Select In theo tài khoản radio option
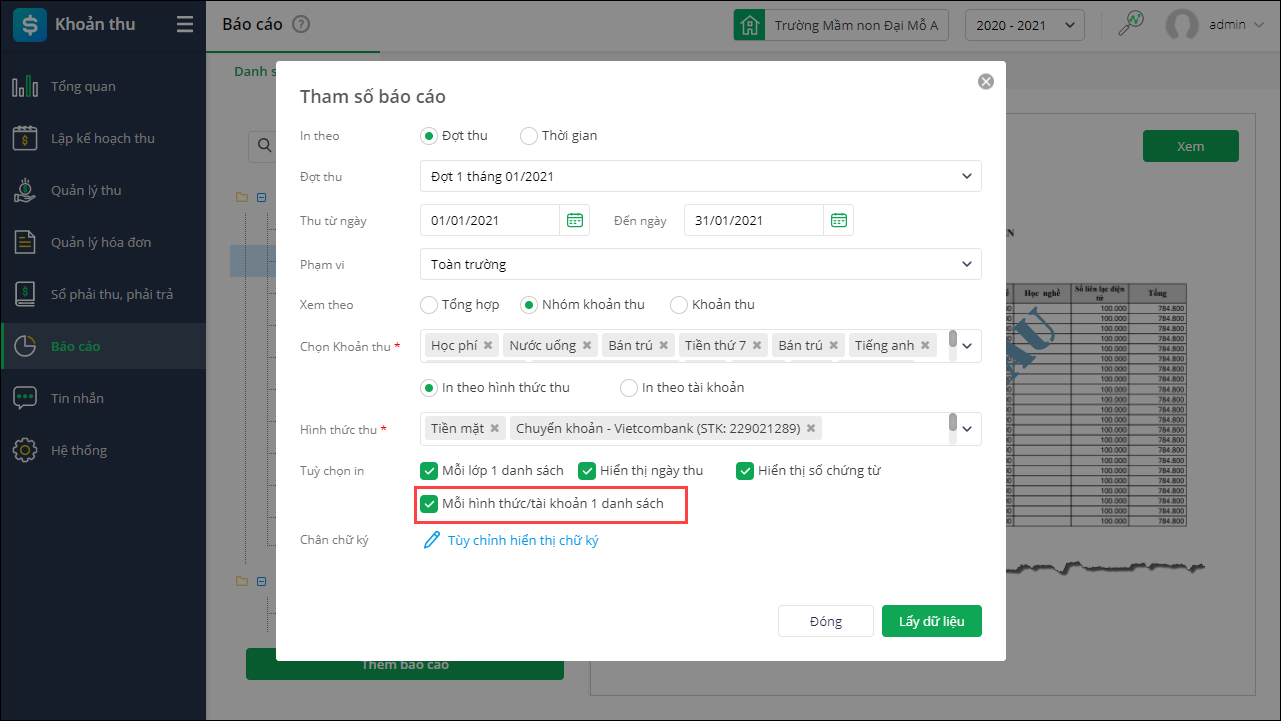The width and height of the screenshot is (1281, 721). pyautogui.click(x=629, y=388)
